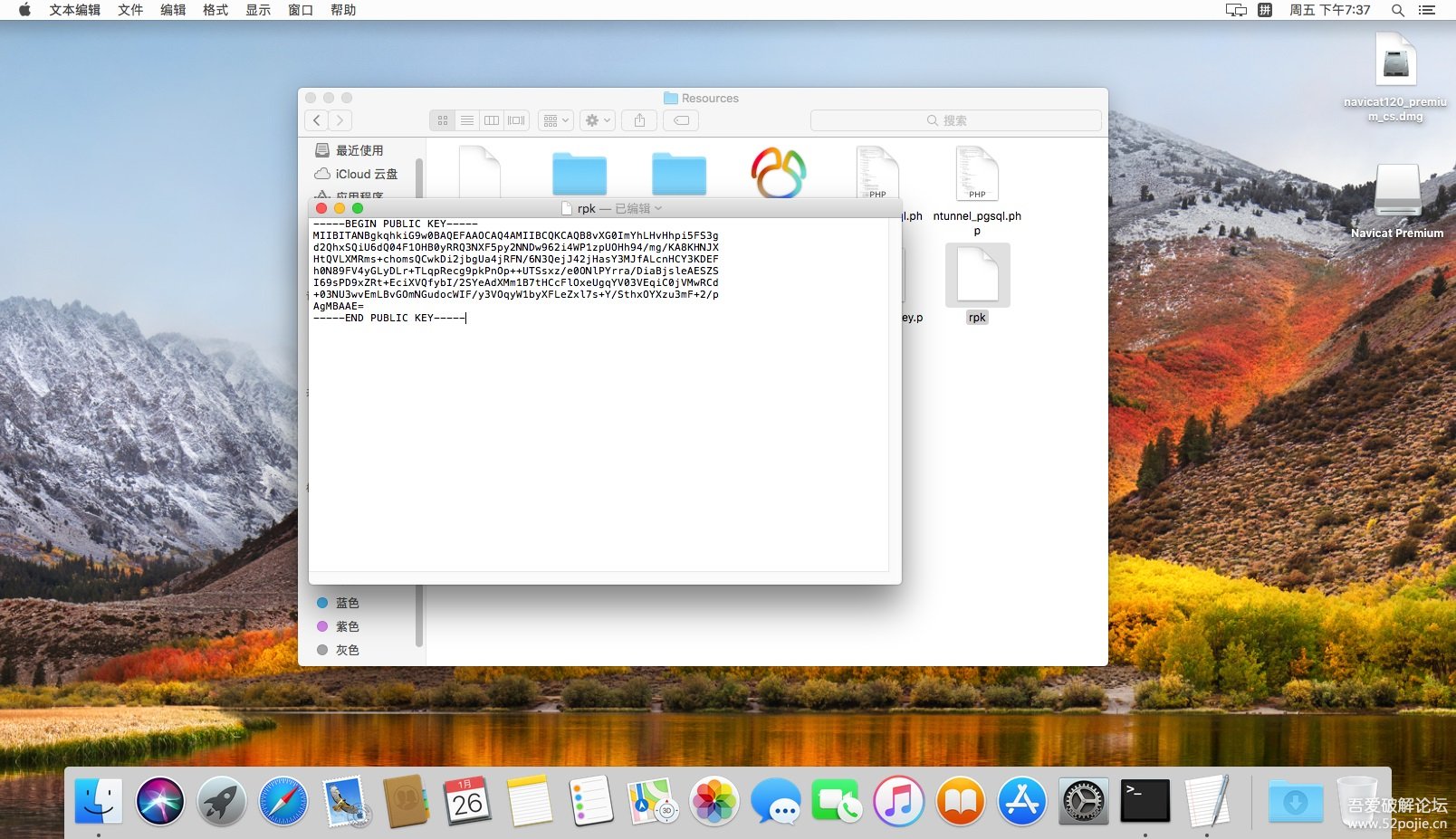Click the Finder edit tags button
This screenshot has width=1456, height=839.
point(682,120)
